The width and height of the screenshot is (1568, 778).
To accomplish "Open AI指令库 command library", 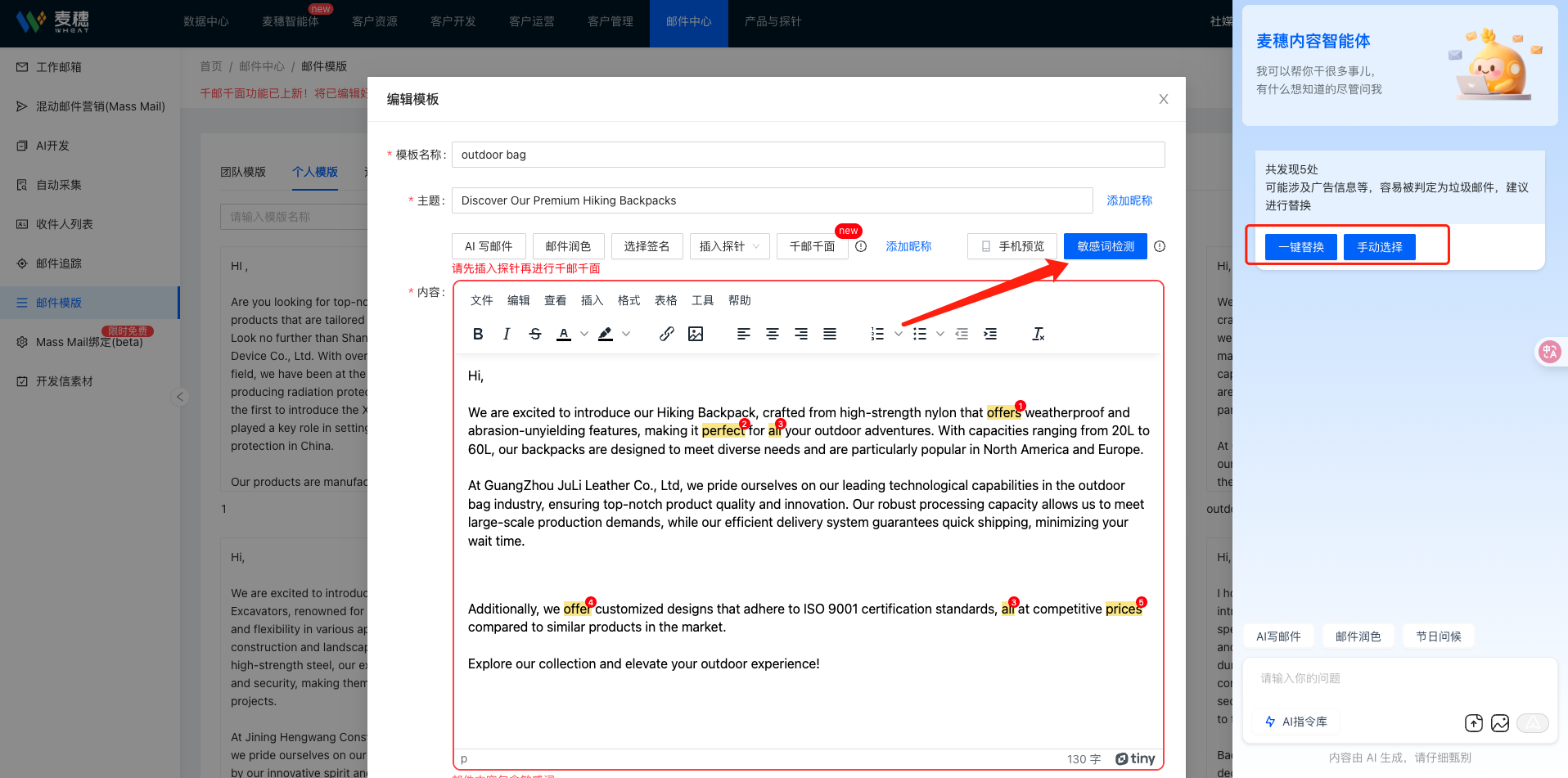I will pyautogui.click(x=1297, y=722).
